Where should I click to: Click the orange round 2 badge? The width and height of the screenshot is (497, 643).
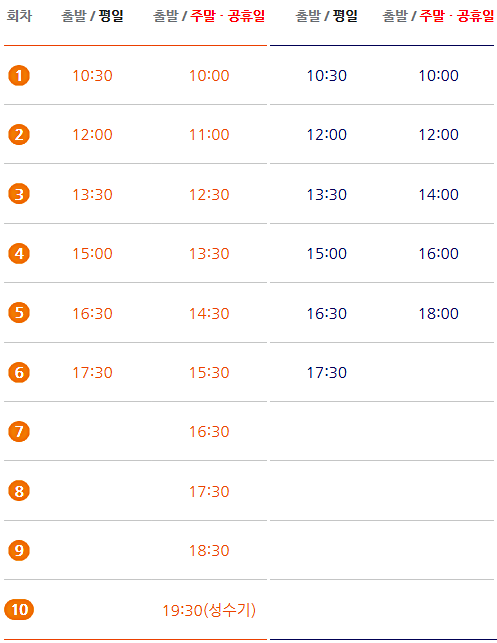point(19,135)
